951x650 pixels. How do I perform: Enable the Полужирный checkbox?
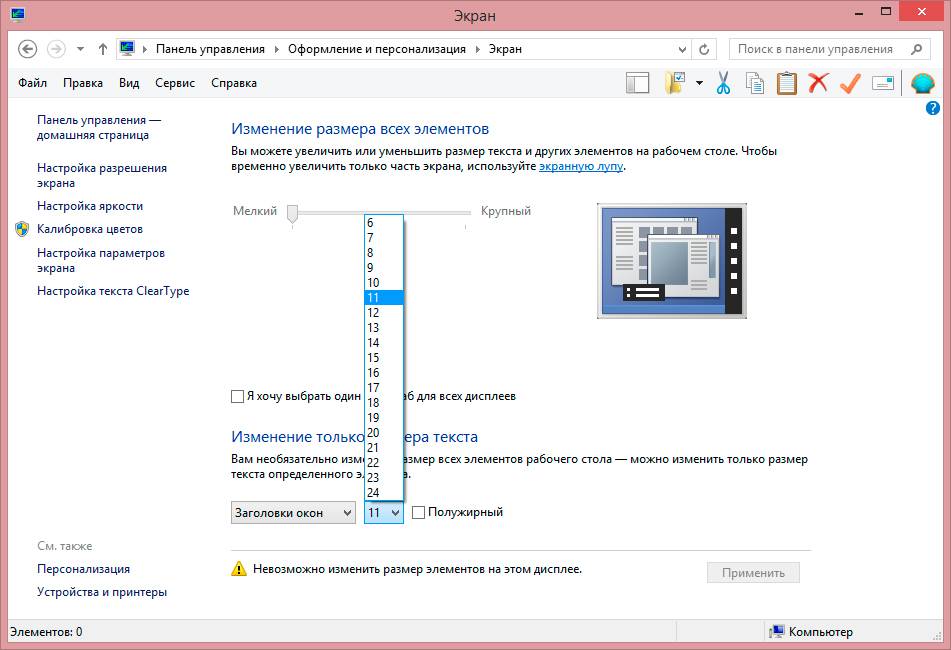(x=418, y=512)
